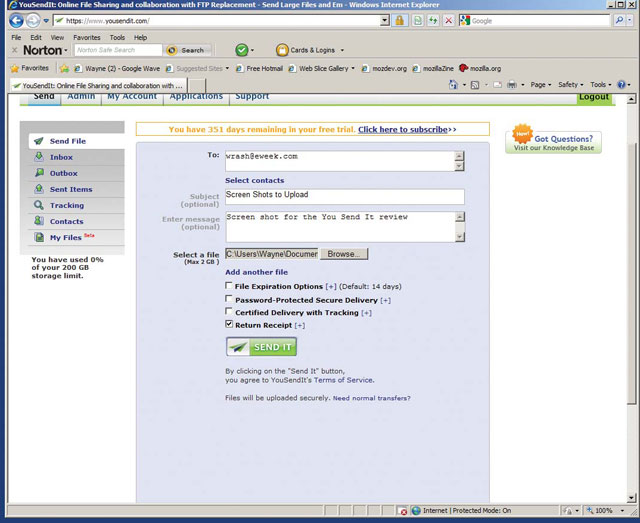This screenshot has height=523, width=640.
Task: Click the Got Questions Knowledge Base badge
Action: pyautogui.click(x=553, y=140)
